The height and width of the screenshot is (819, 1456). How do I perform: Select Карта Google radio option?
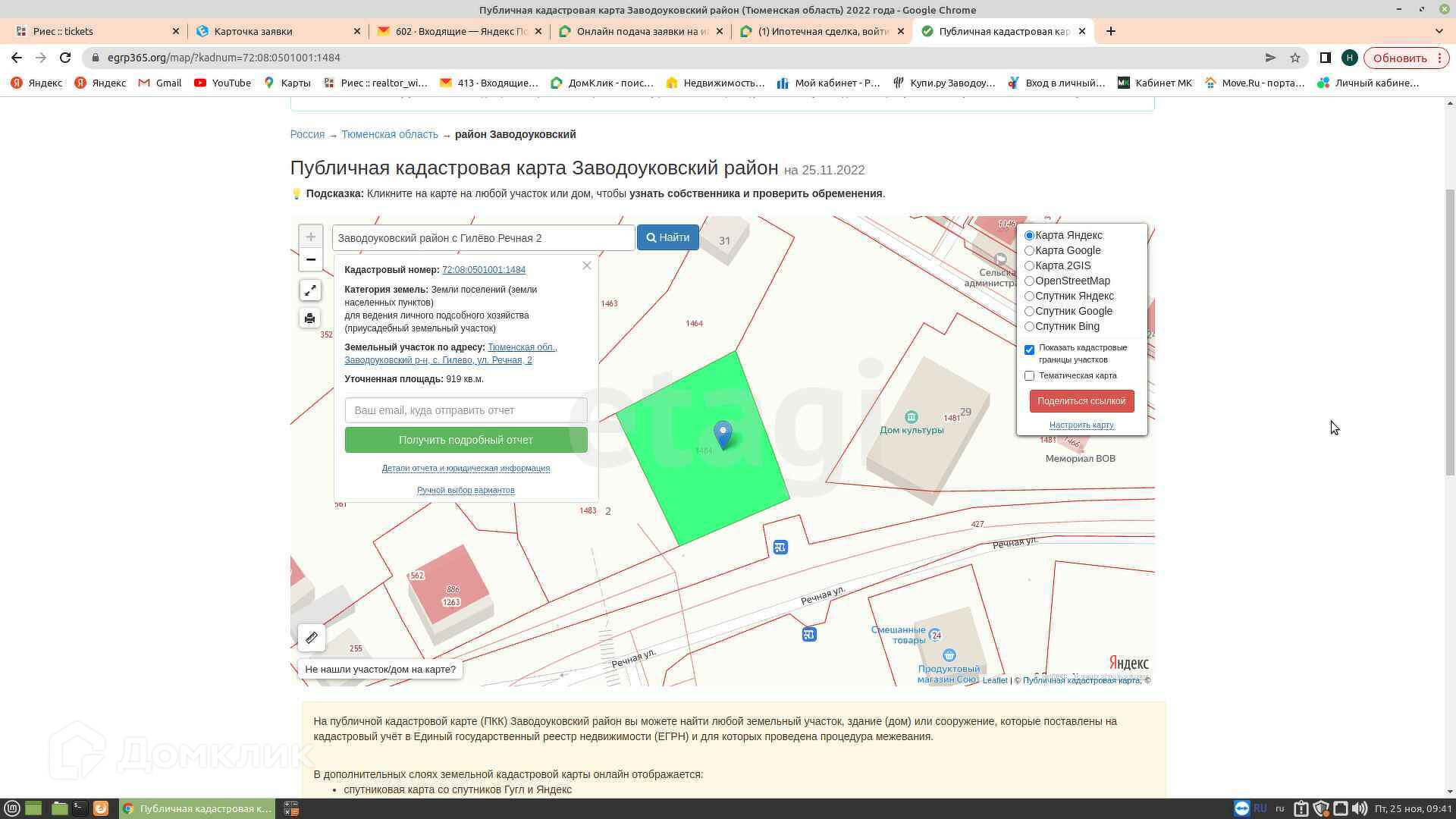(x=1029, y=250)
